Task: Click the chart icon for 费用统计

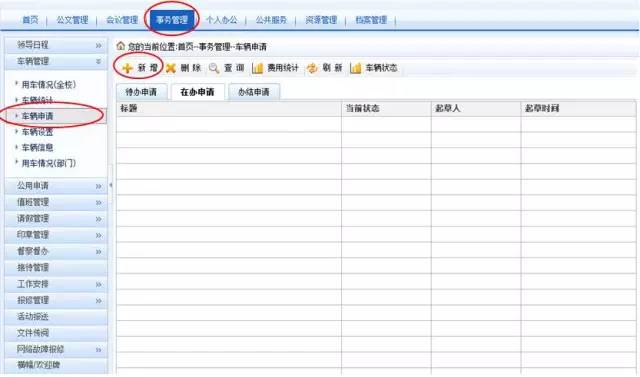Action: [257, 68]
